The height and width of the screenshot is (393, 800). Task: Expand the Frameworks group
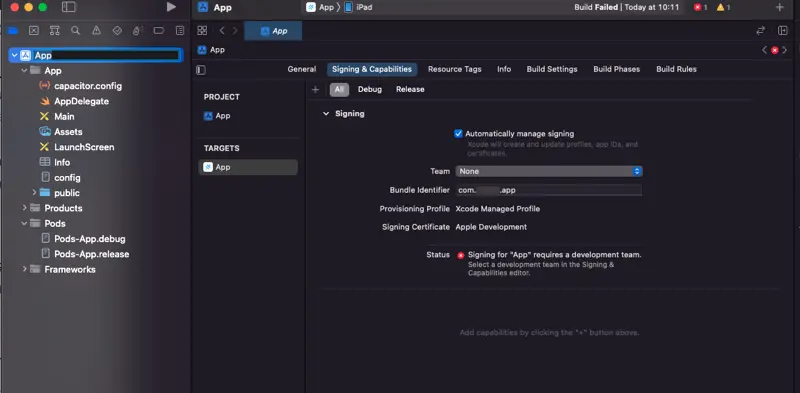24,269
